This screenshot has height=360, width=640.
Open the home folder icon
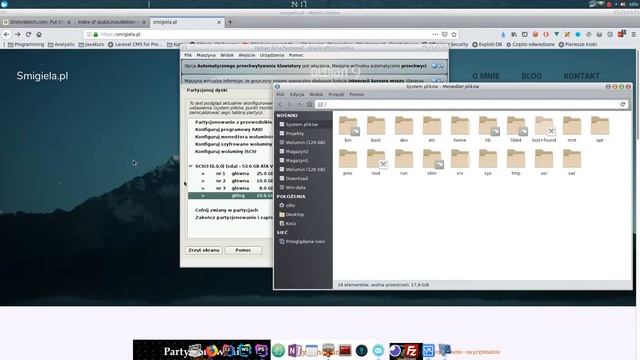point(460,126)
